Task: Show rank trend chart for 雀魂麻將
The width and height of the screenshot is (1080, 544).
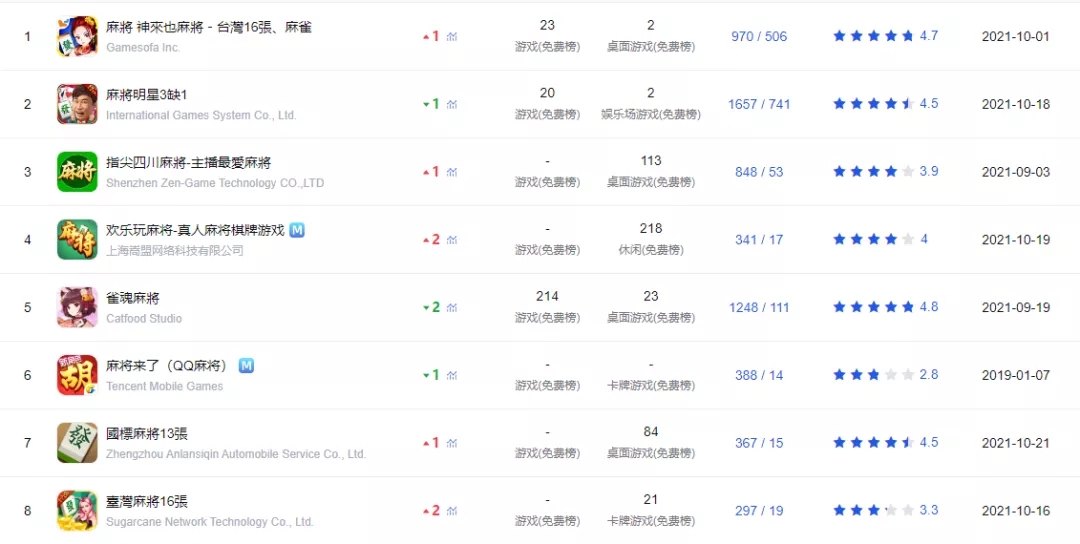Action: 452,307
